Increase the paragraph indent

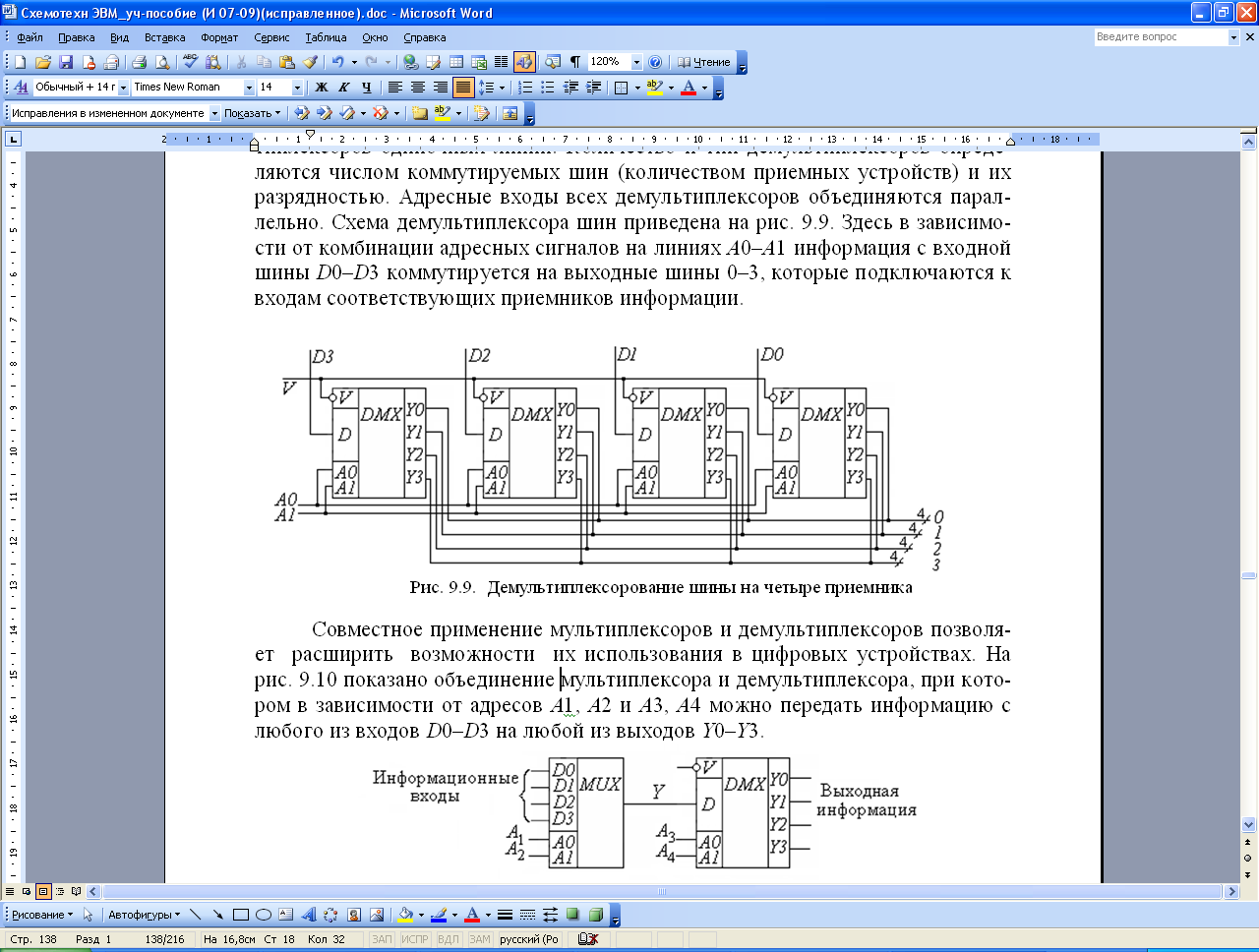(593, 88)
